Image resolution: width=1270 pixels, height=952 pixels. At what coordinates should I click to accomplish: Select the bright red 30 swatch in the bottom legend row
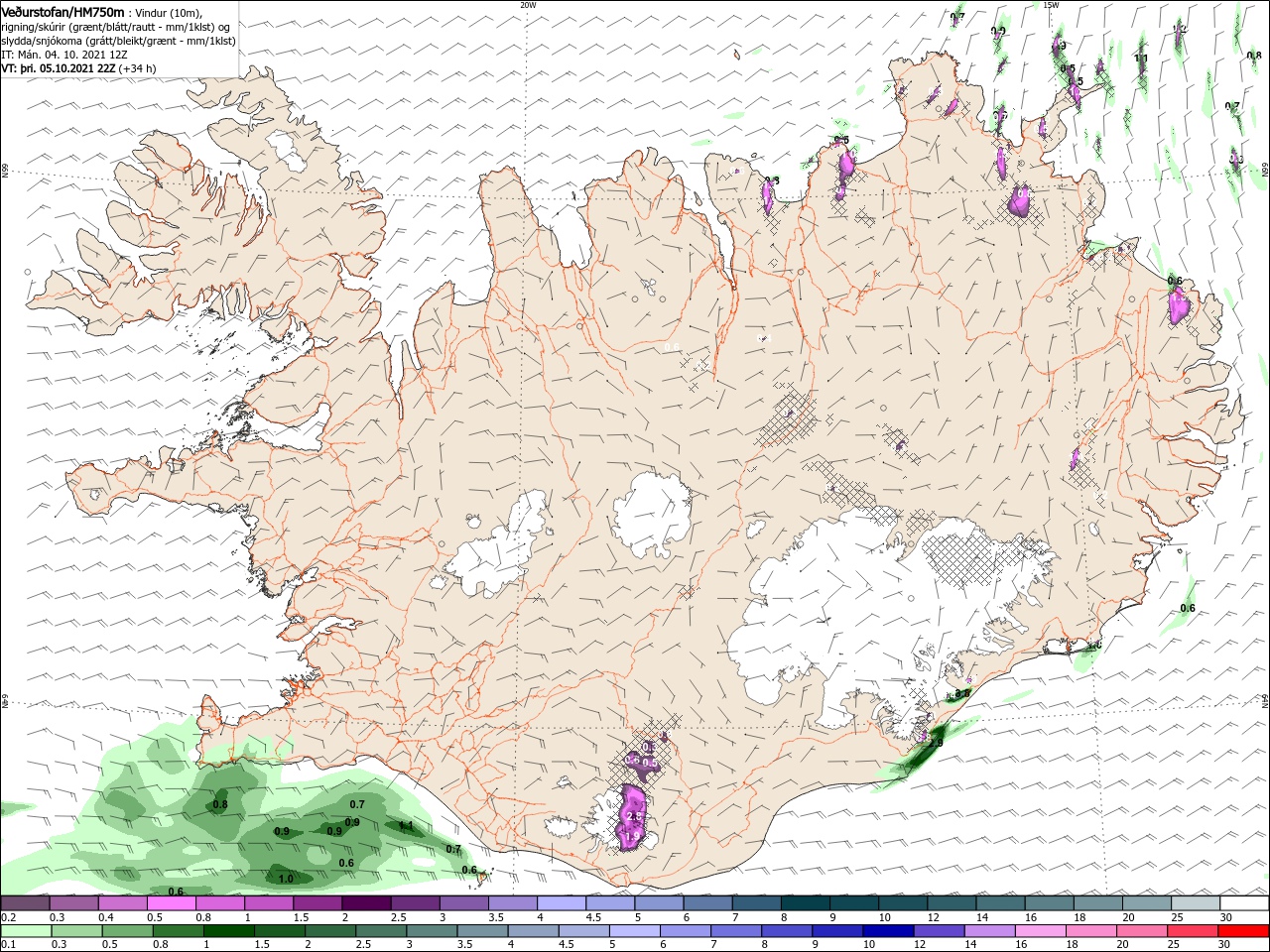[1243, 931]
